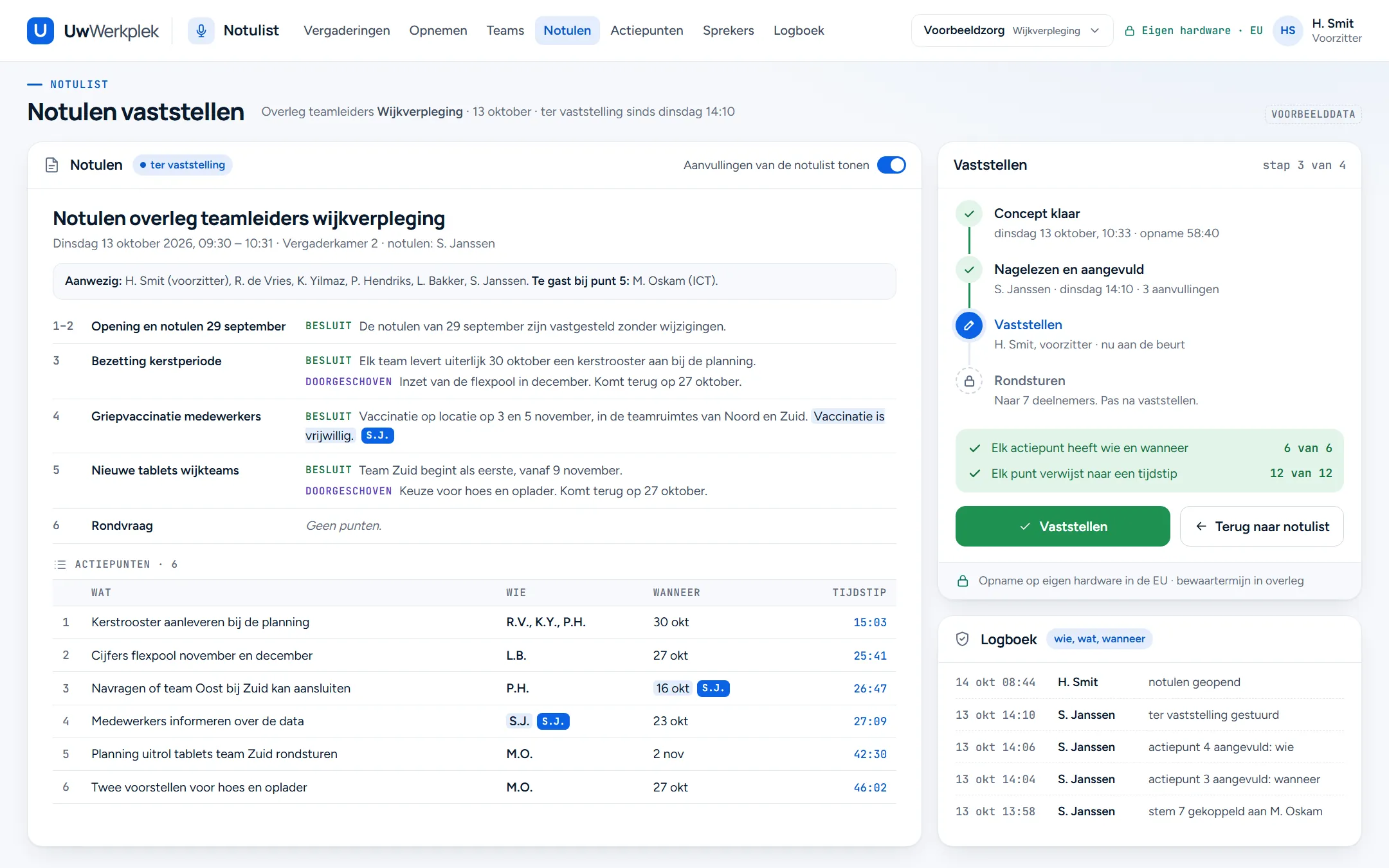Click the green Vaststellen button

coord(1062,527)
